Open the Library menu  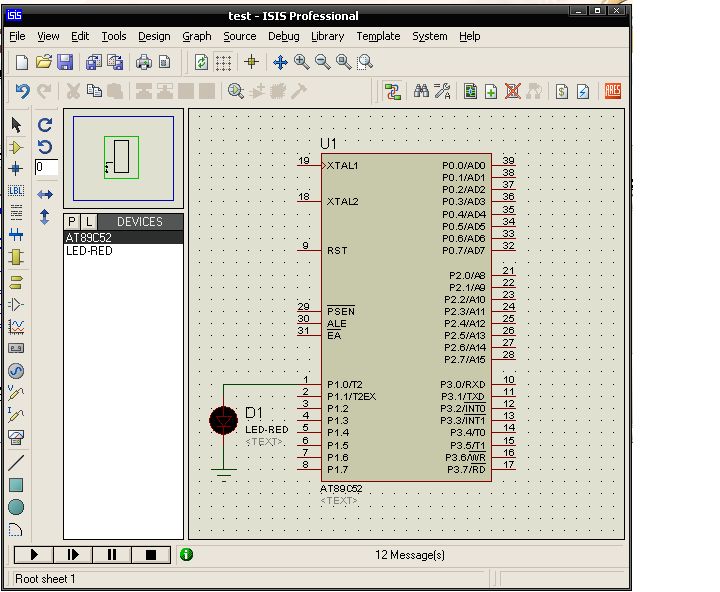click(327, 36)
